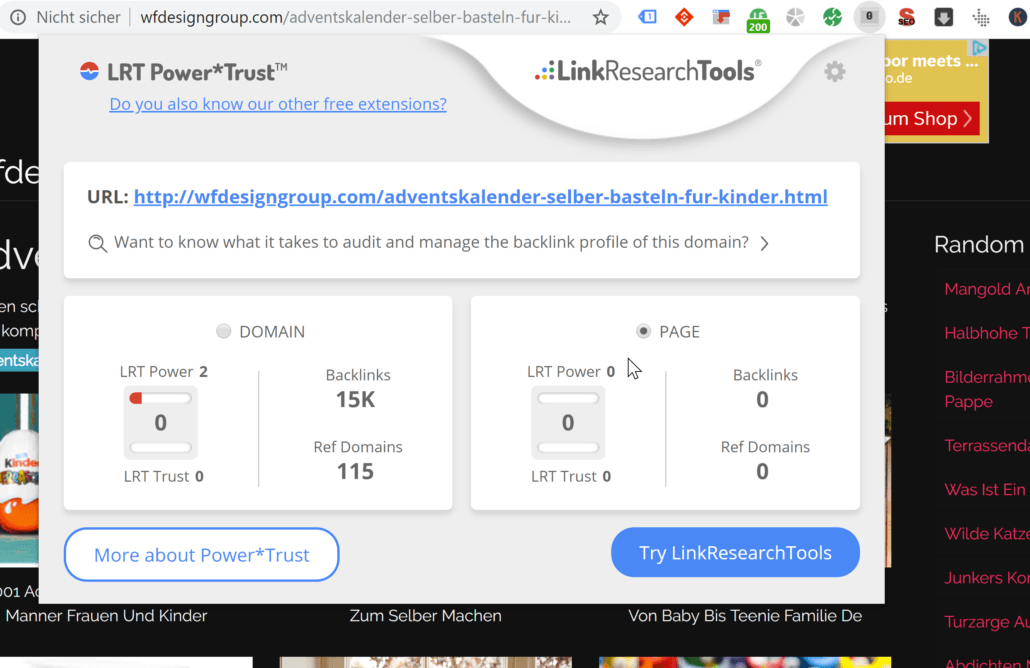The height and width of the screenshot is (668, 1030).
Task: Open the 'Wilde Katze' random post link
Action: (987, 533)
